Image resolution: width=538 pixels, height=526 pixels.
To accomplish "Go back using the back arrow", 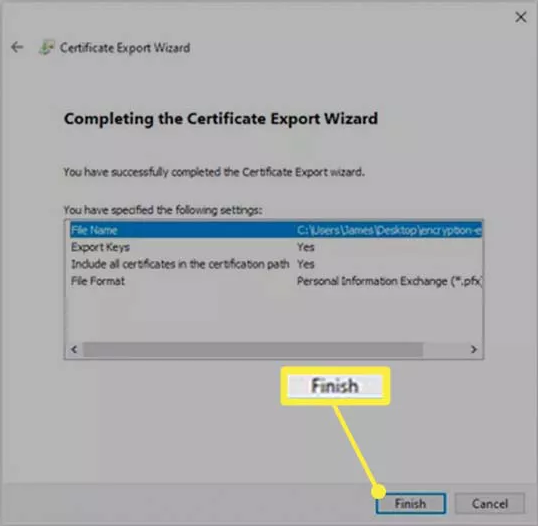I will (x=17, y=47).
